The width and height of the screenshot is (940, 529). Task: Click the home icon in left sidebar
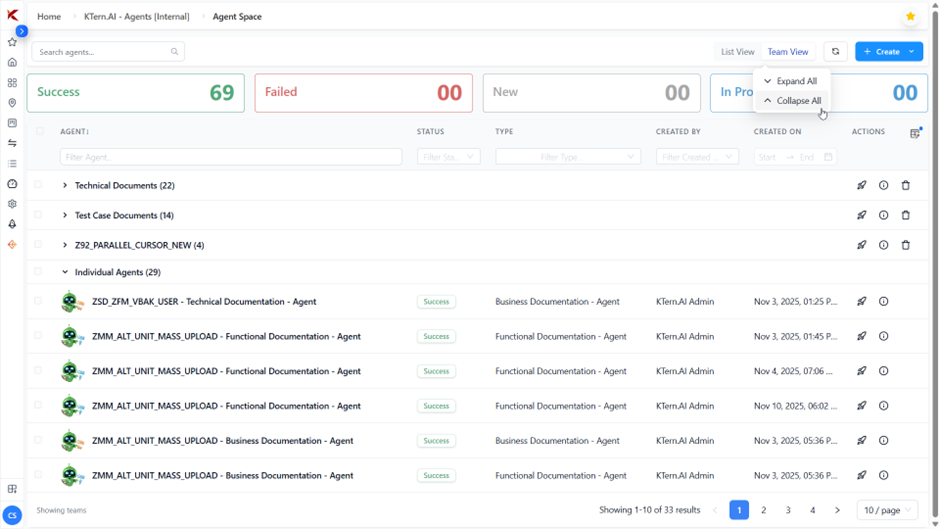[12, 62]
